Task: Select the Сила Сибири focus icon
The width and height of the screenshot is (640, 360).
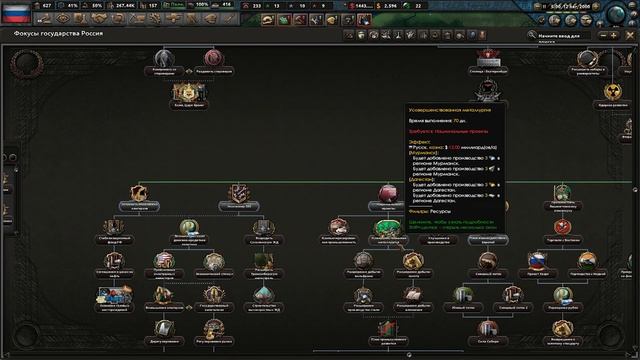Action: 488,329
